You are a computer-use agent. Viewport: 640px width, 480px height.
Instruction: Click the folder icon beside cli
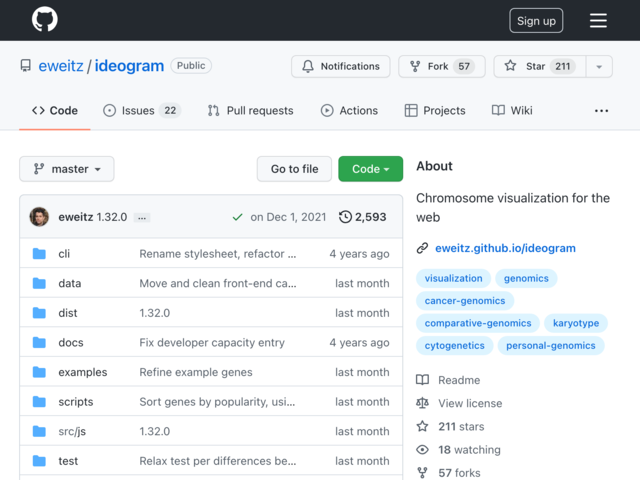point(39,253)
